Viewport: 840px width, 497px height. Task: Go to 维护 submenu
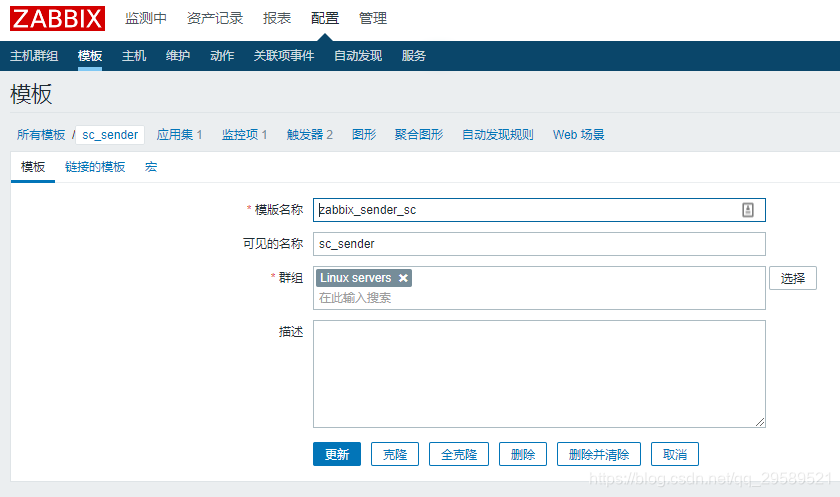178,56
